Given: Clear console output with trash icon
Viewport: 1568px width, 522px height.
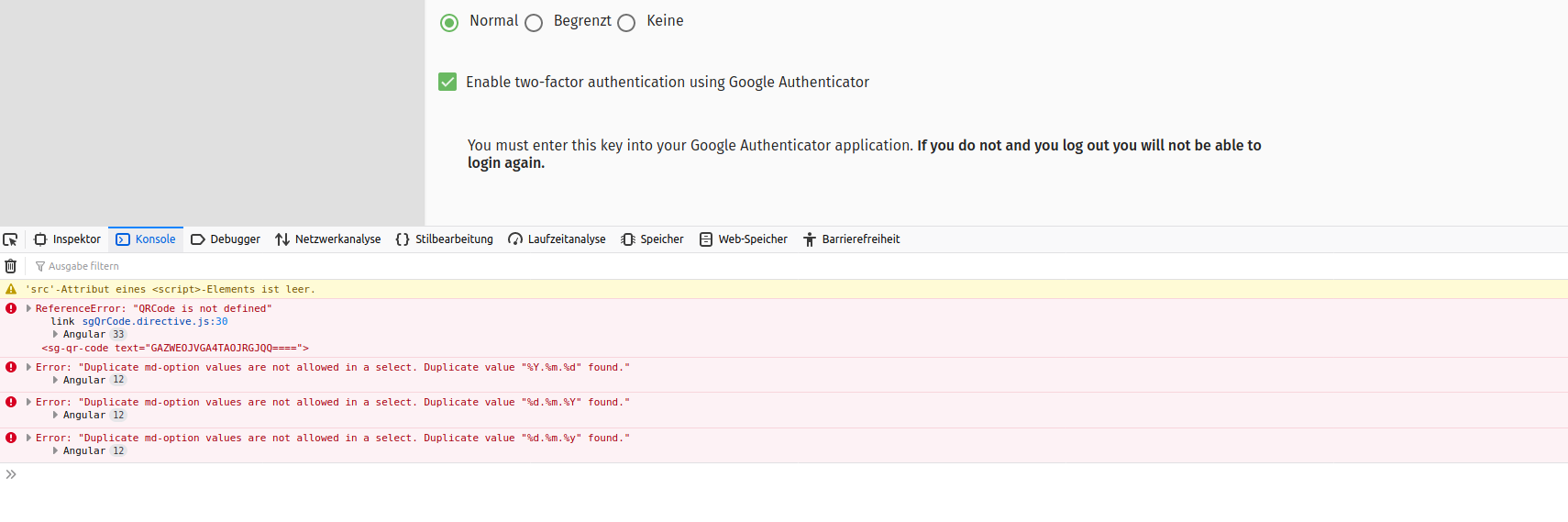Looking at the screenshot, I should pos(10,266).
